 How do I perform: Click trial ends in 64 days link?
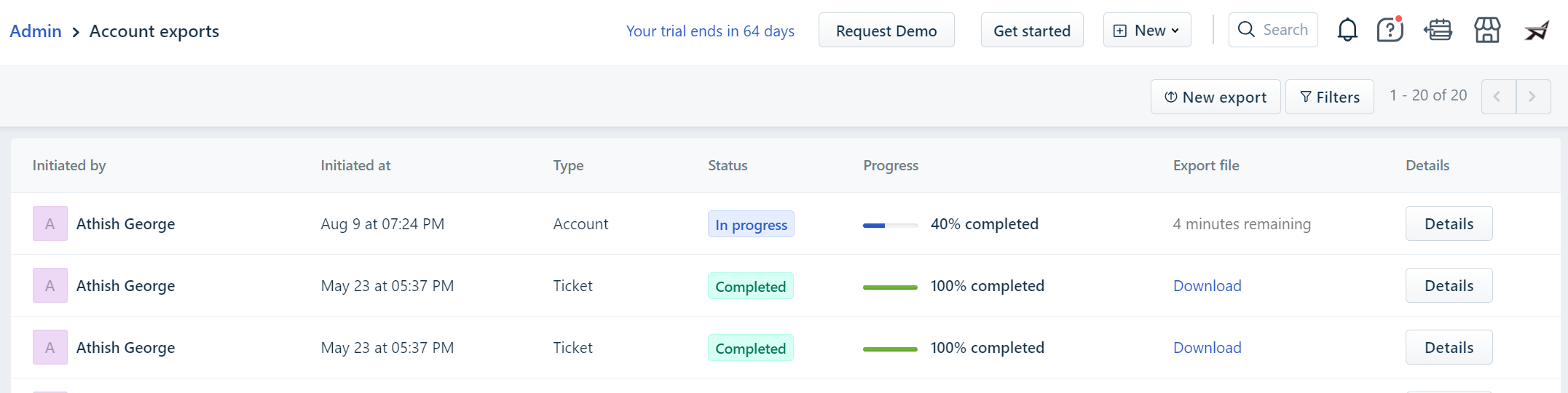pyautogui.click(x=710, y=31)
